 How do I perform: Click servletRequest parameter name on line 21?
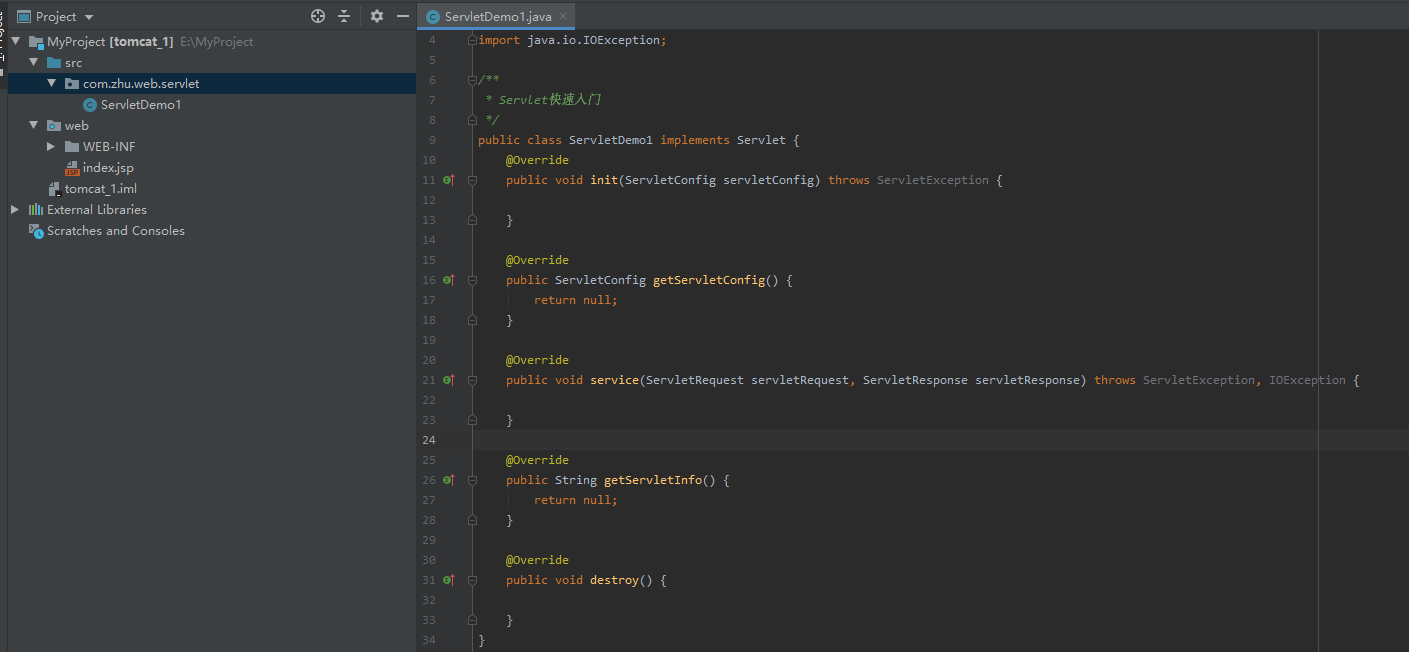pos(800,380)
